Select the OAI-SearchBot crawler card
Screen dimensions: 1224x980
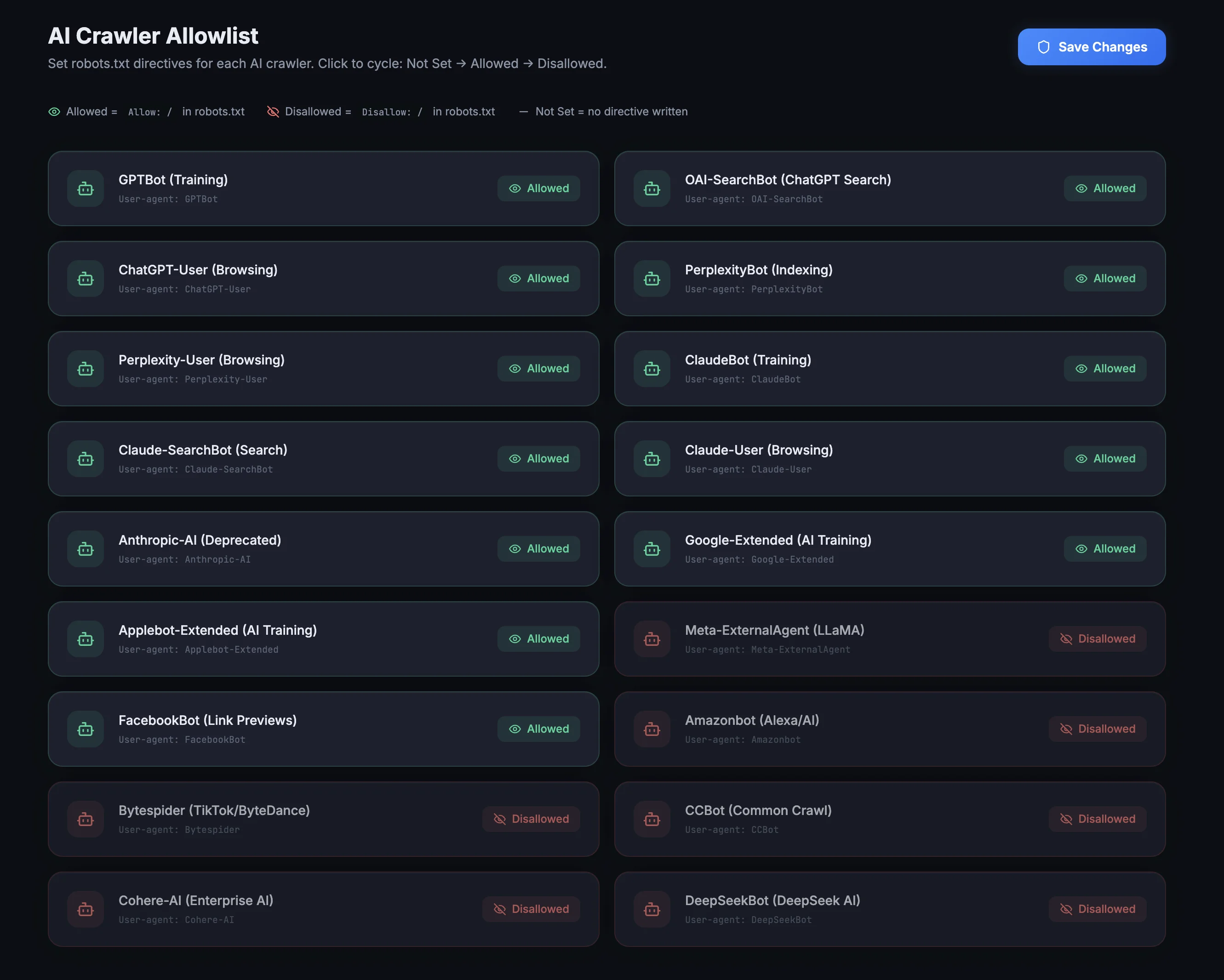[x=889, y=188]
